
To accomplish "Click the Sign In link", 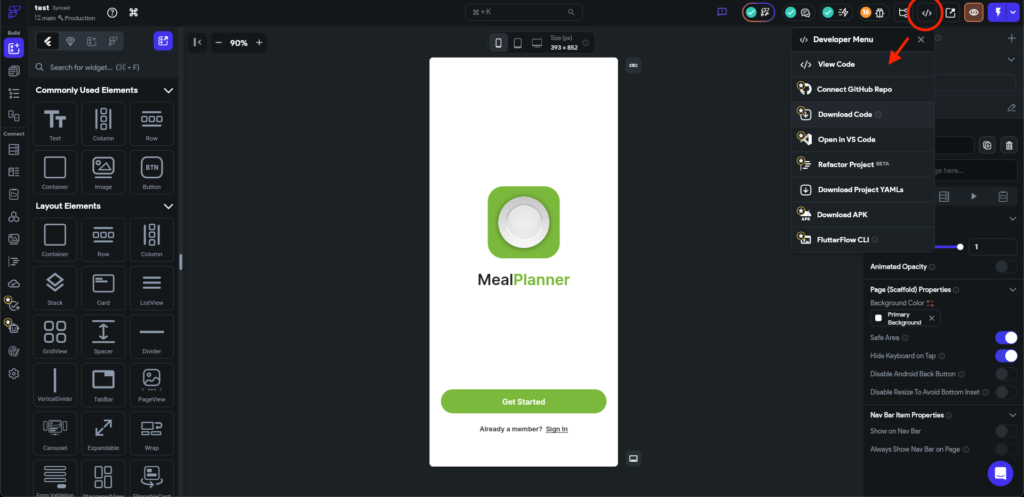I will (556, 429).
